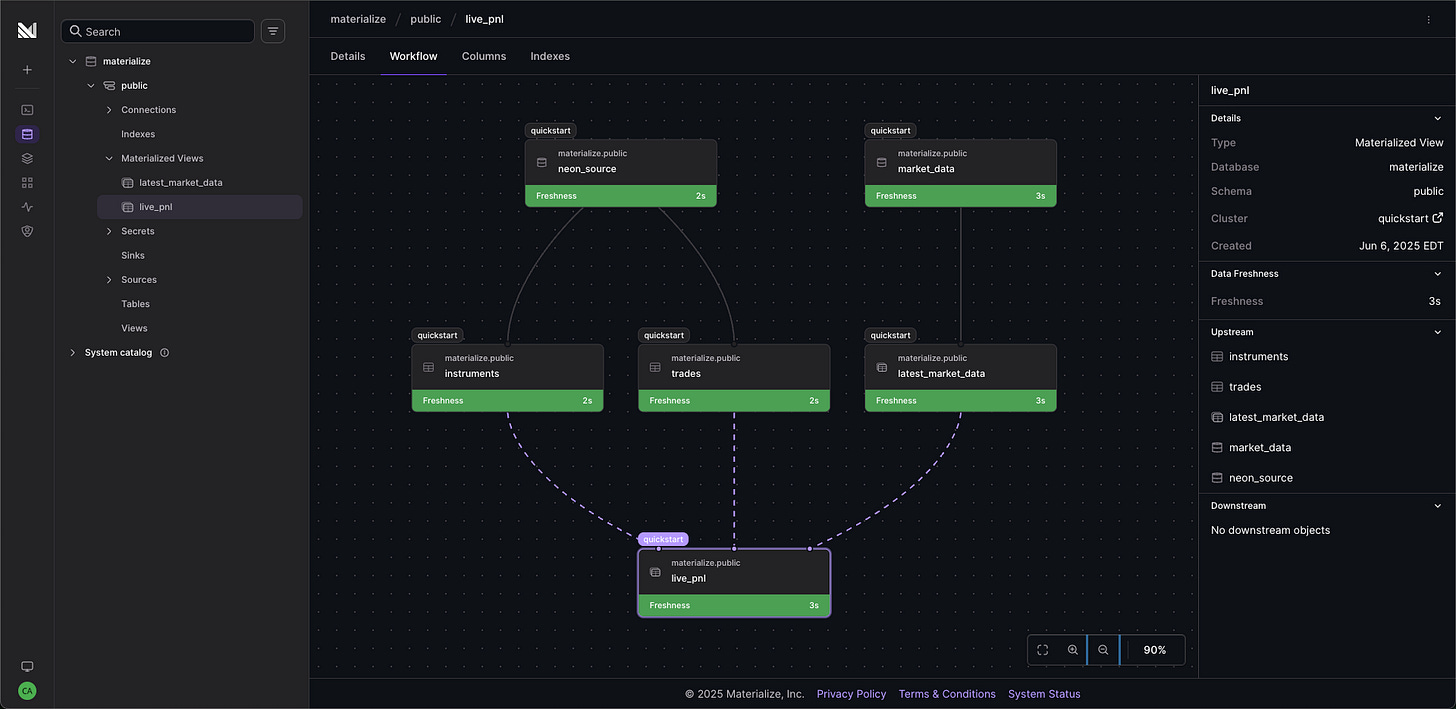Open the shield access-control icon
This screenshot has width=1456, height=709.
[27, 231]
